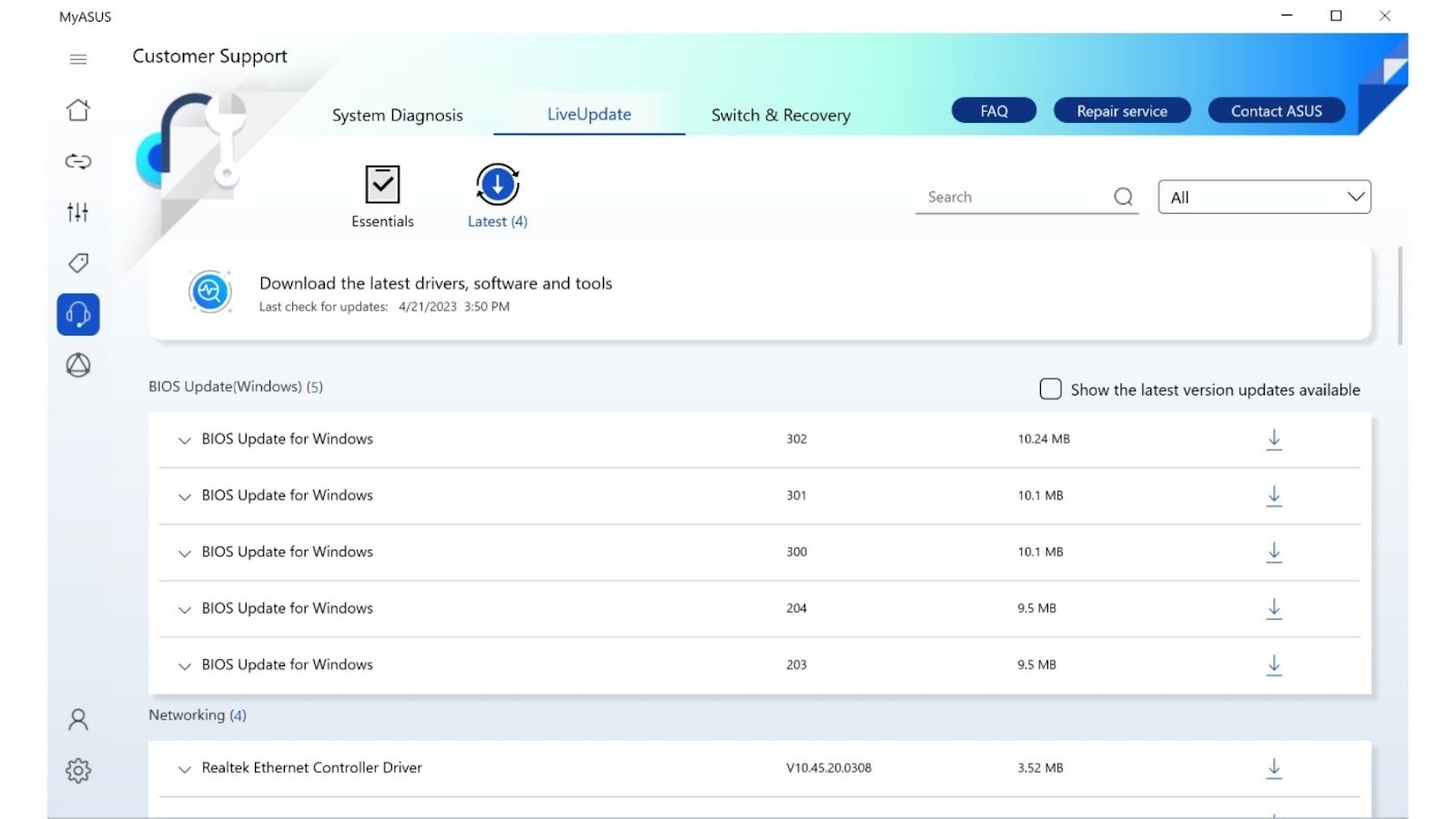
Task: Click the update check scan icon
Action: (210, 291)
